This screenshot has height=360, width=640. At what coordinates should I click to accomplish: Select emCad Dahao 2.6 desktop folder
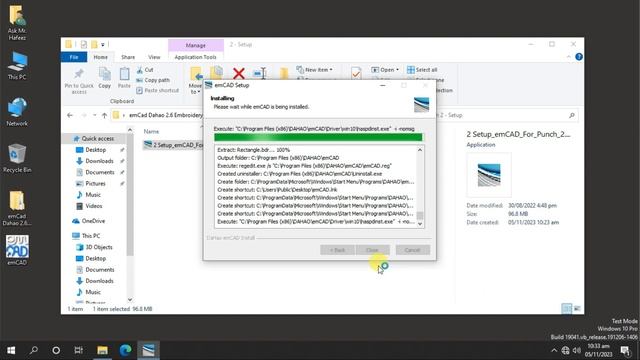point(17,208)
